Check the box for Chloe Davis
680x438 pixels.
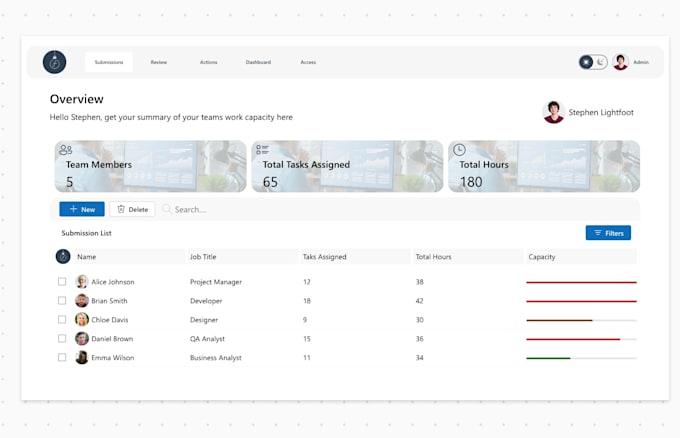62,320
